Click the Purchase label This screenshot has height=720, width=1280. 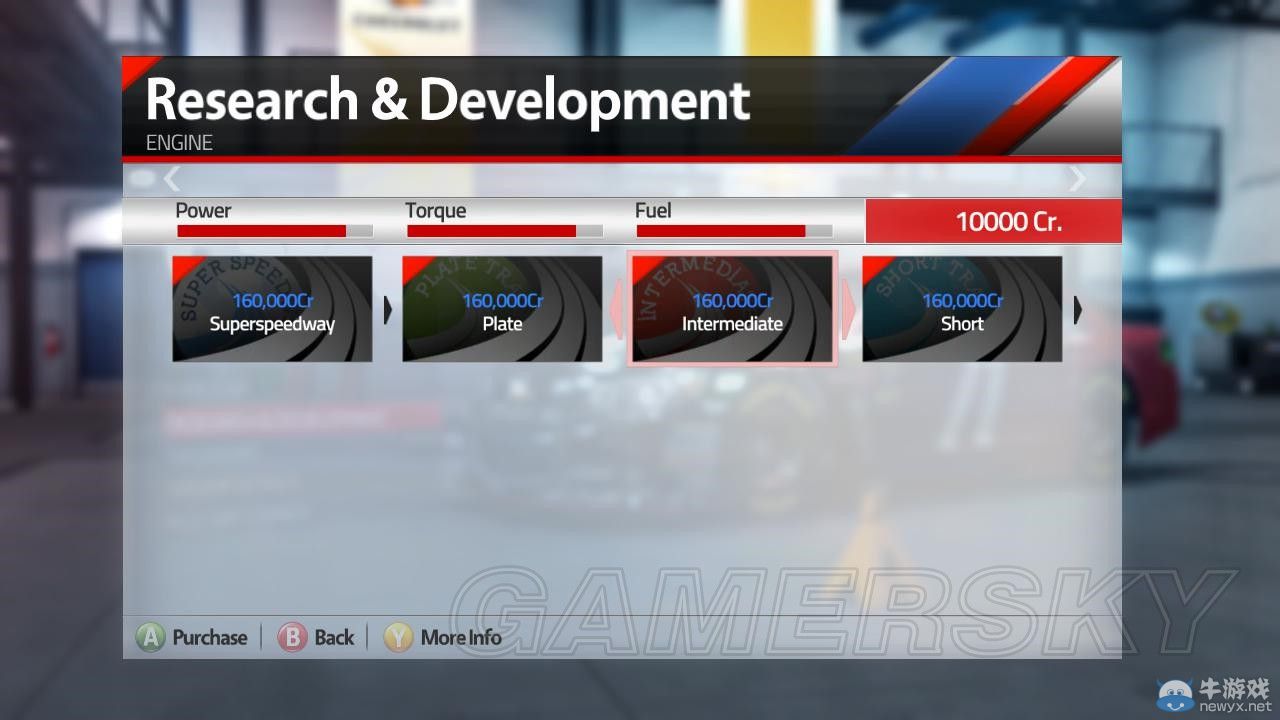point(210,637)
